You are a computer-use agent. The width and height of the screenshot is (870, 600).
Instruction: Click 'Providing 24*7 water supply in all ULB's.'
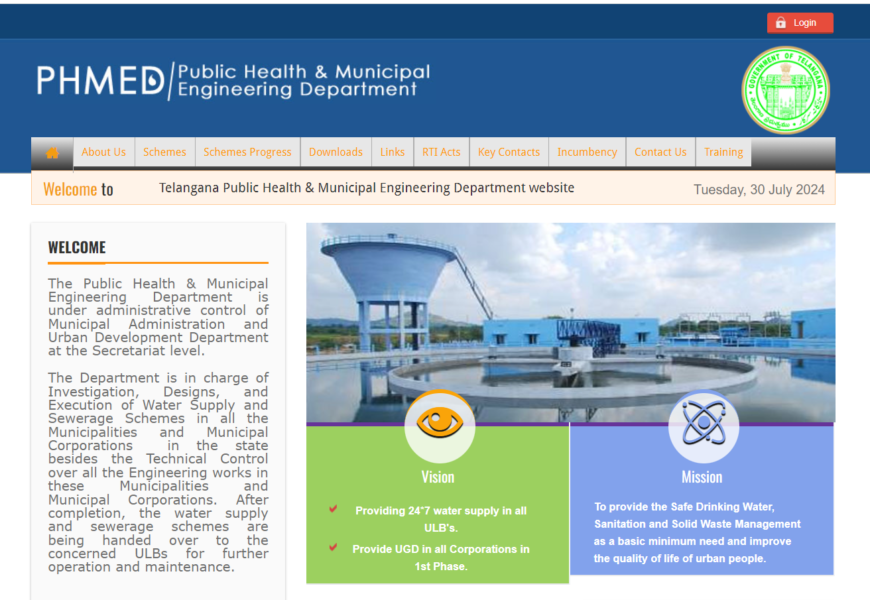(441, 519)
